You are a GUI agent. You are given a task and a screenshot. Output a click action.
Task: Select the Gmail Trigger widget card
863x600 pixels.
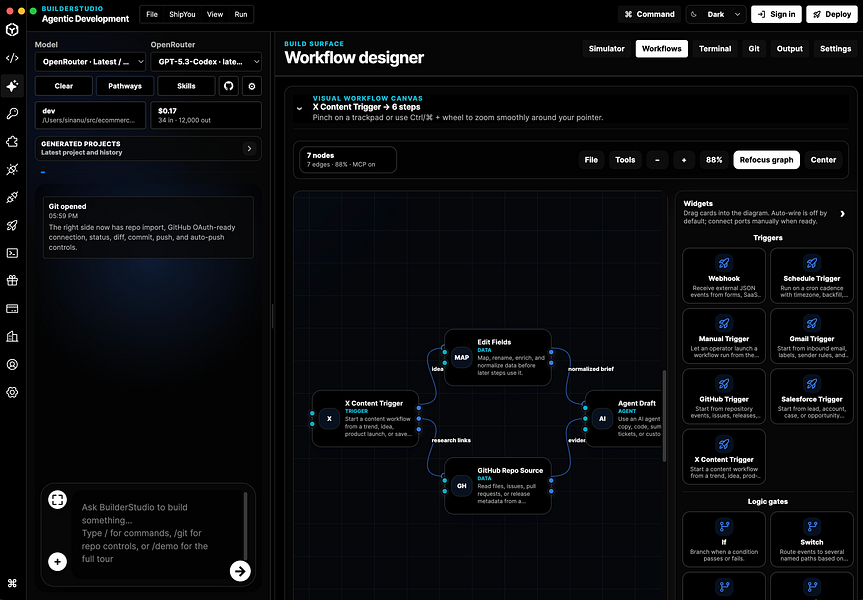pyautogui.click(x=812, y=336)
